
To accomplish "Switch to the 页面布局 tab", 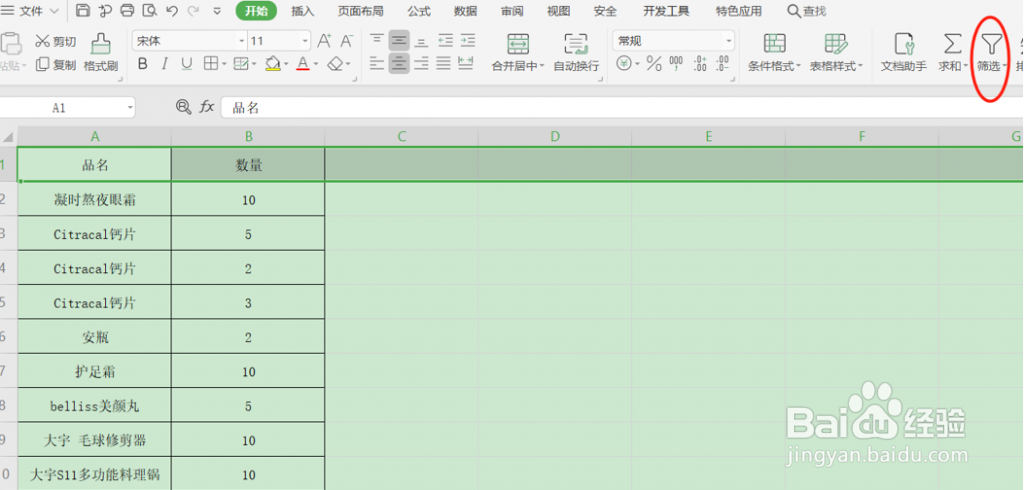I will click(360, 11).
